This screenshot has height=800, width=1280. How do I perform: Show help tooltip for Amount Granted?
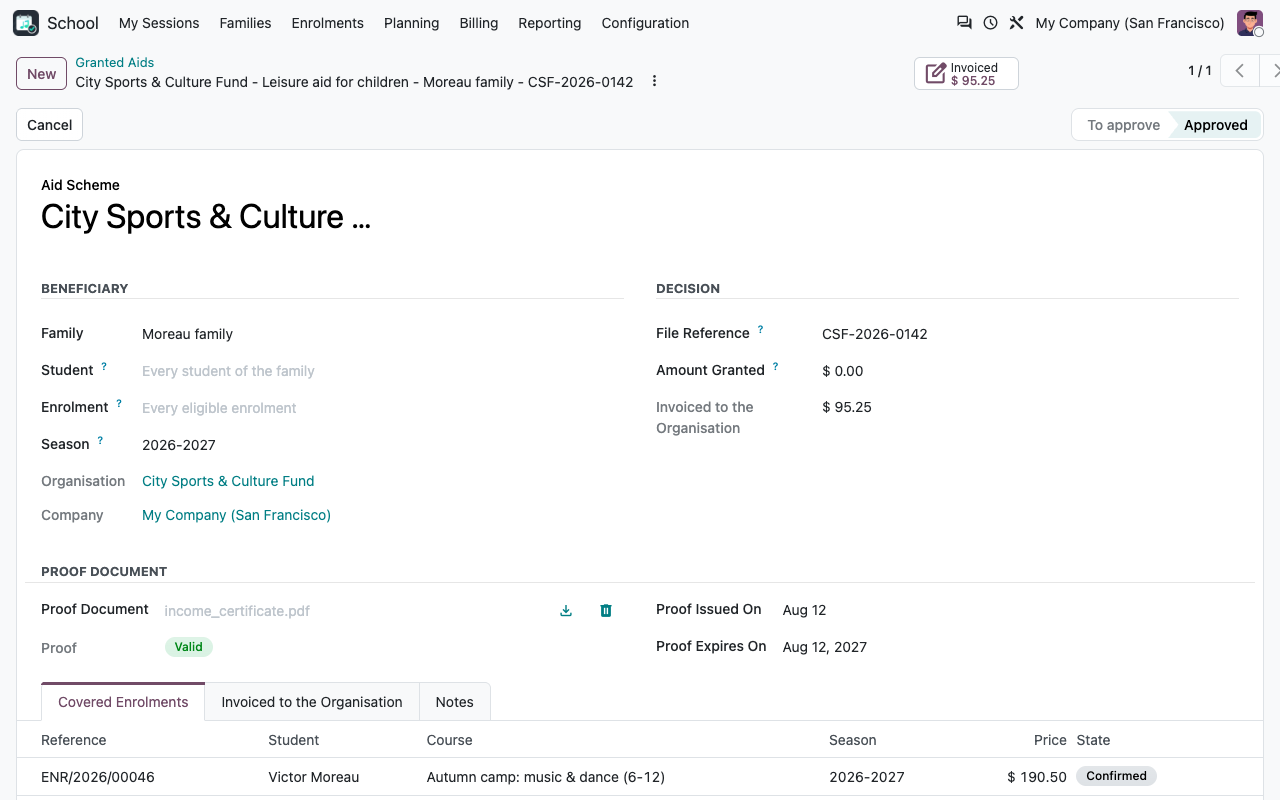pyautogui.click(x=775, y=367)
